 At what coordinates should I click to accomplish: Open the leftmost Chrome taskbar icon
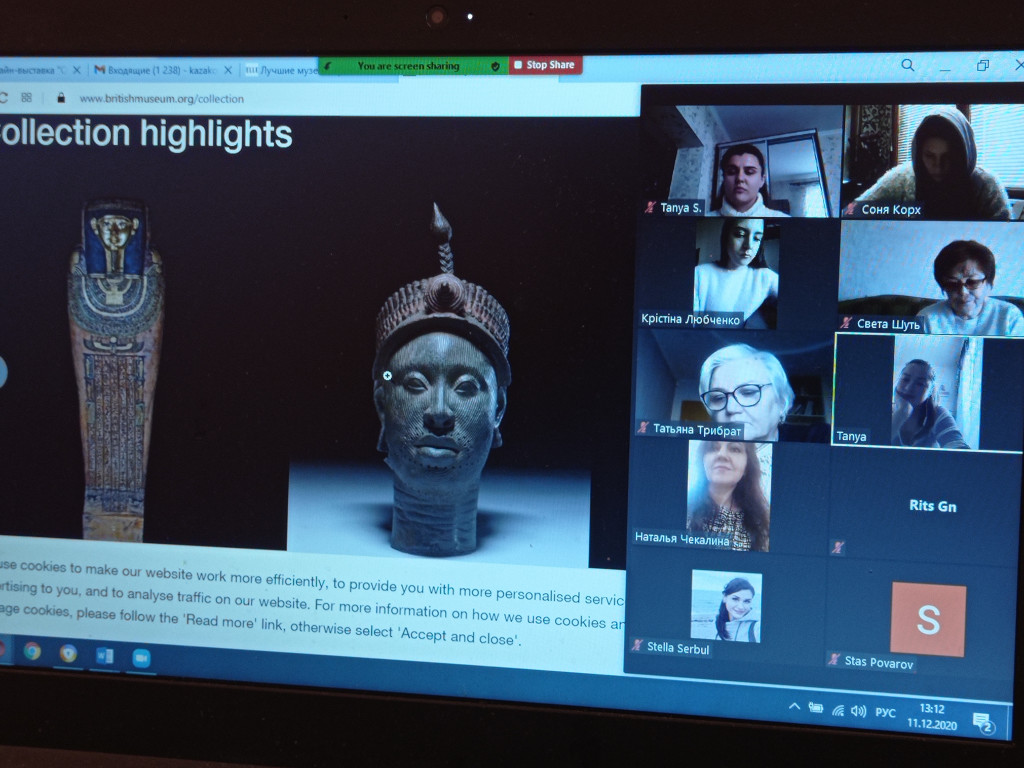pos(32,650)
